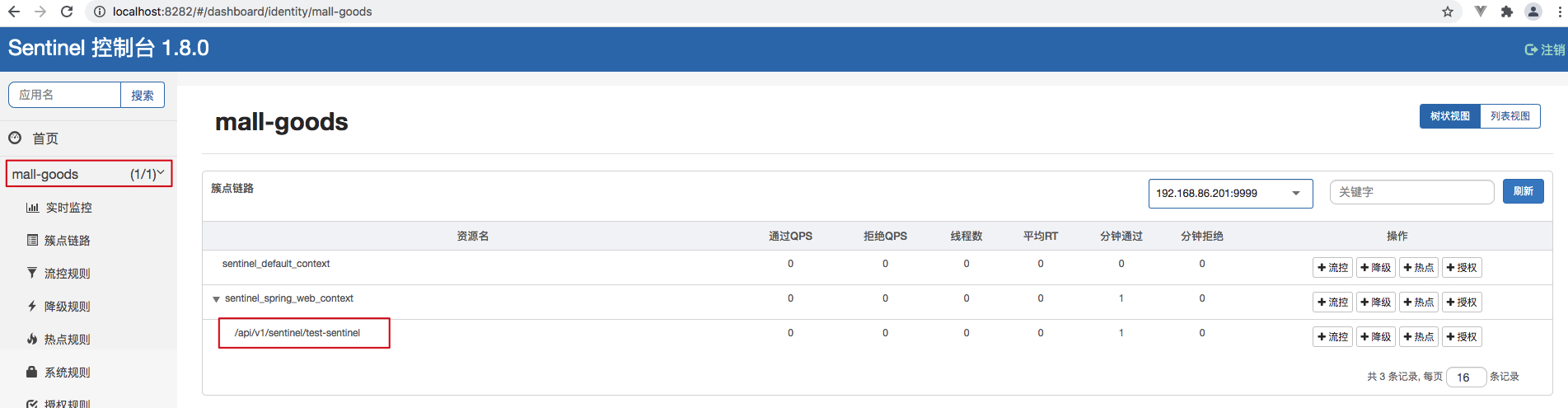Screen dimensions: 1568x408
Task: Add 流控 rule for sentinel_spring_web_context
Action: (x=1332, y=302)
